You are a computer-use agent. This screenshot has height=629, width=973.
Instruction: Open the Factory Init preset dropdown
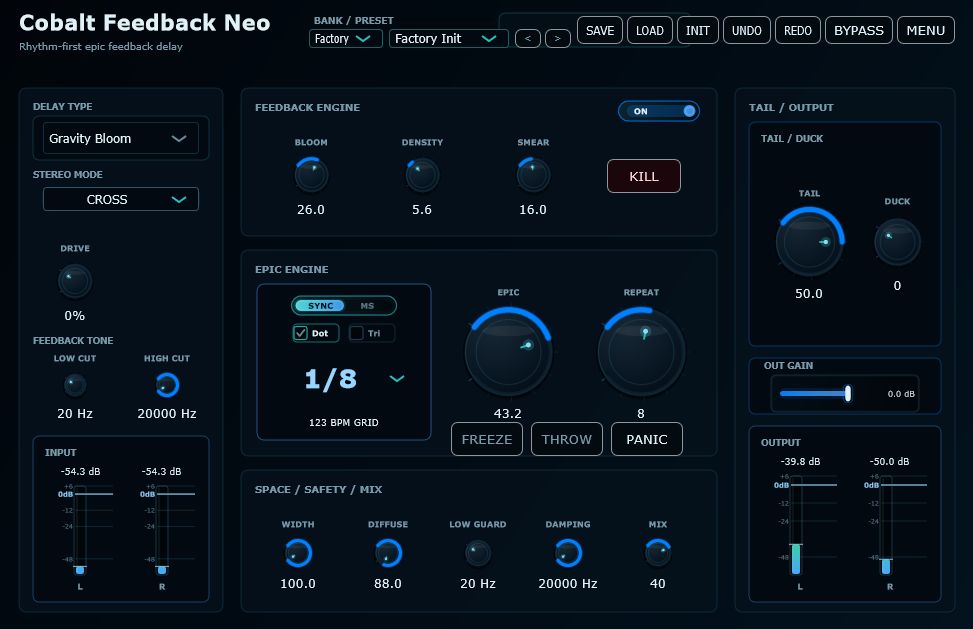click(448, 38)
